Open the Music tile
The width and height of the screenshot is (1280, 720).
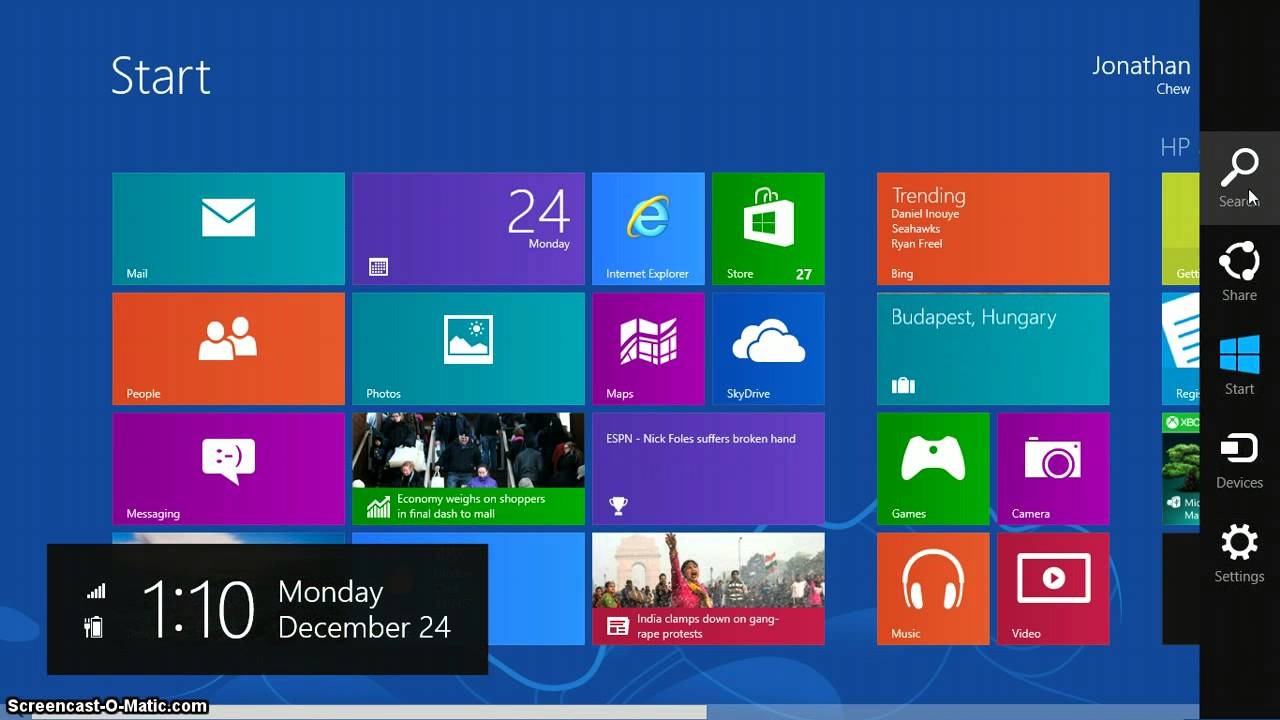coord(933,589)
